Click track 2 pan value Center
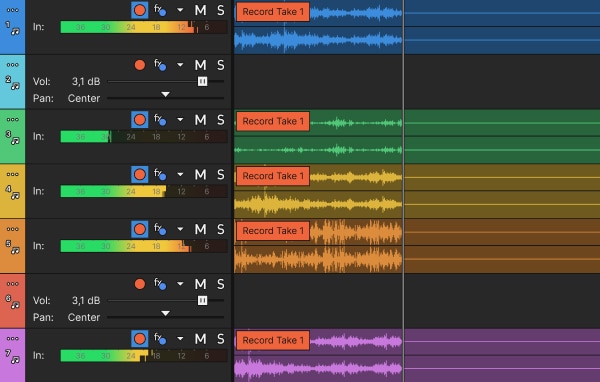This screenshot has width=600, height=382. (x=84, y=98)
